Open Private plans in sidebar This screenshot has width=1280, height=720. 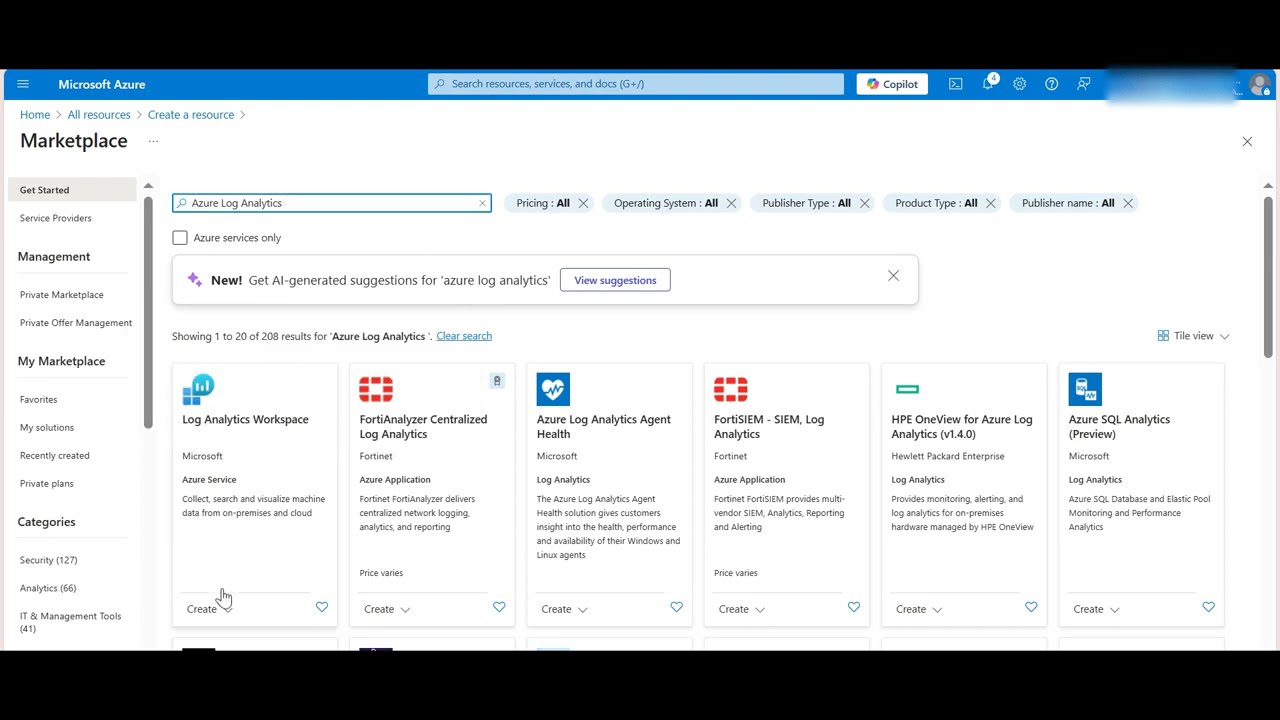coord(47,484)
